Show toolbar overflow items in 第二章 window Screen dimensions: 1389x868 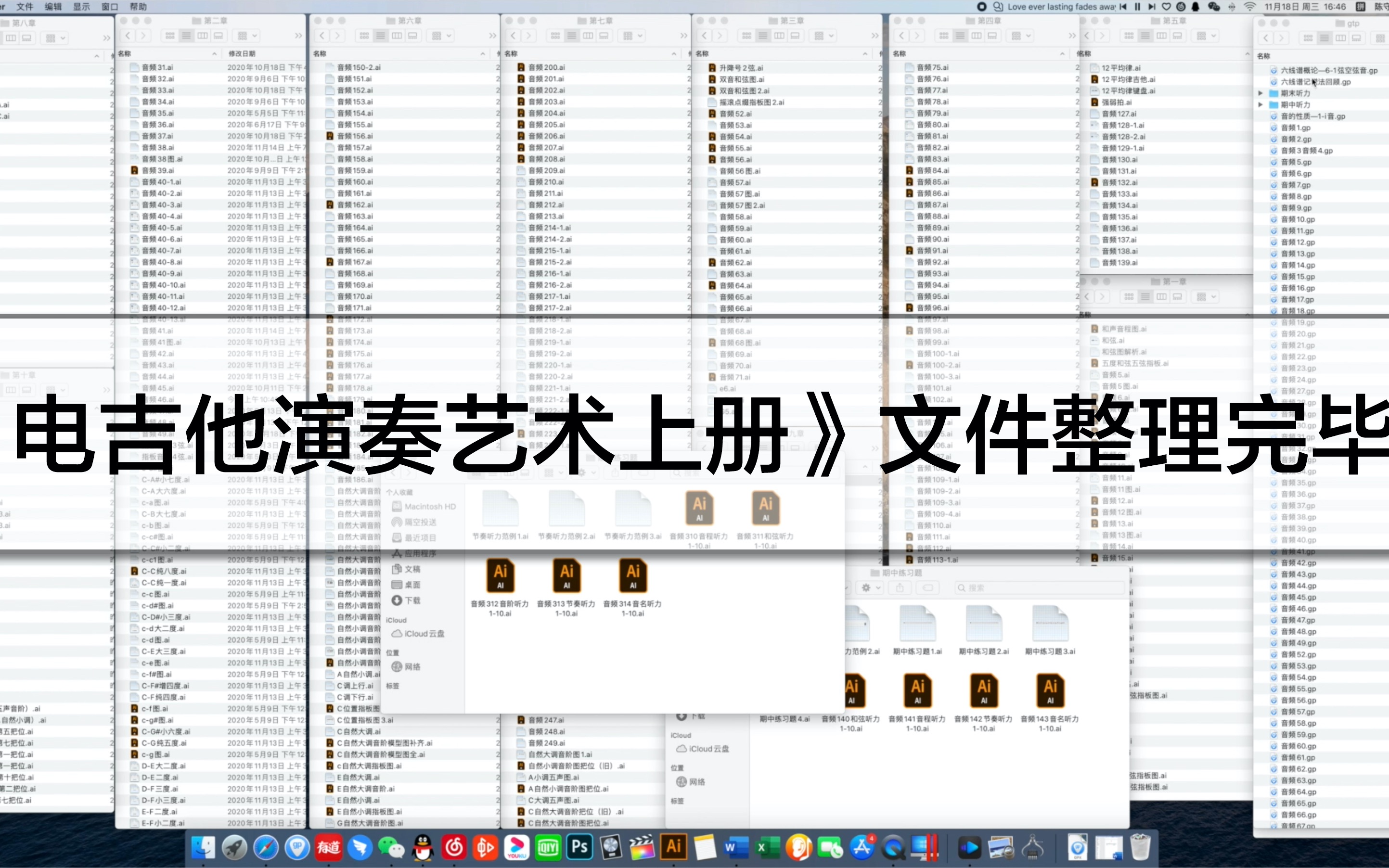pos(298,36)
